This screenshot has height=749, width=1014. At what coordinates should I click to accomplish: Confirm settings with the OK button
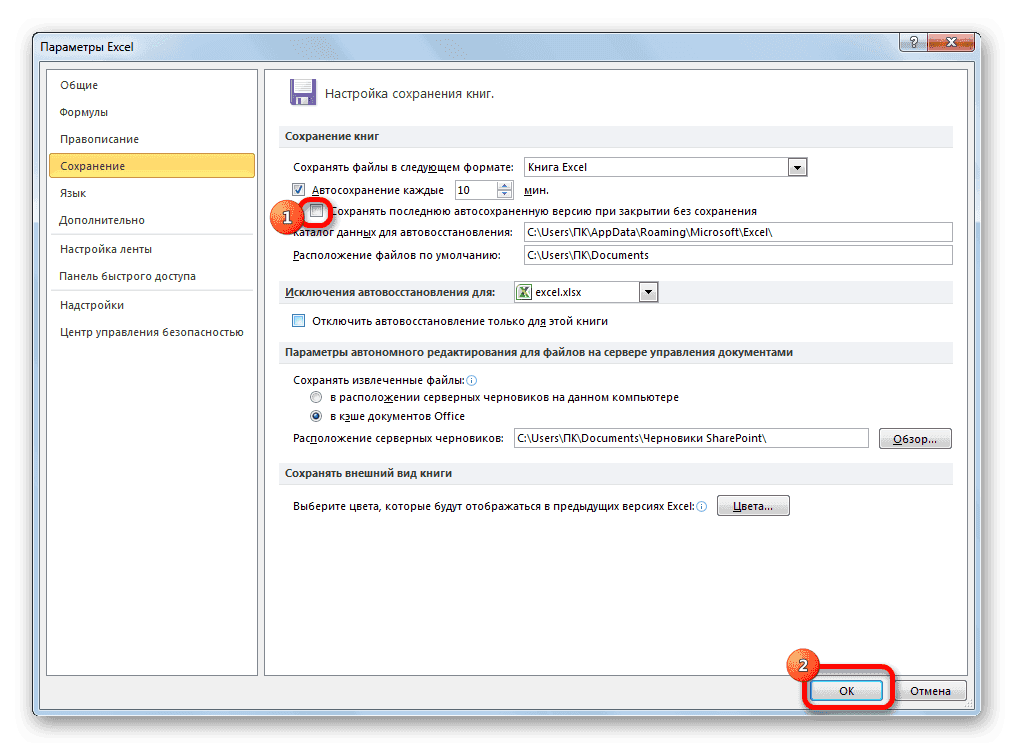tap(846, 690)
